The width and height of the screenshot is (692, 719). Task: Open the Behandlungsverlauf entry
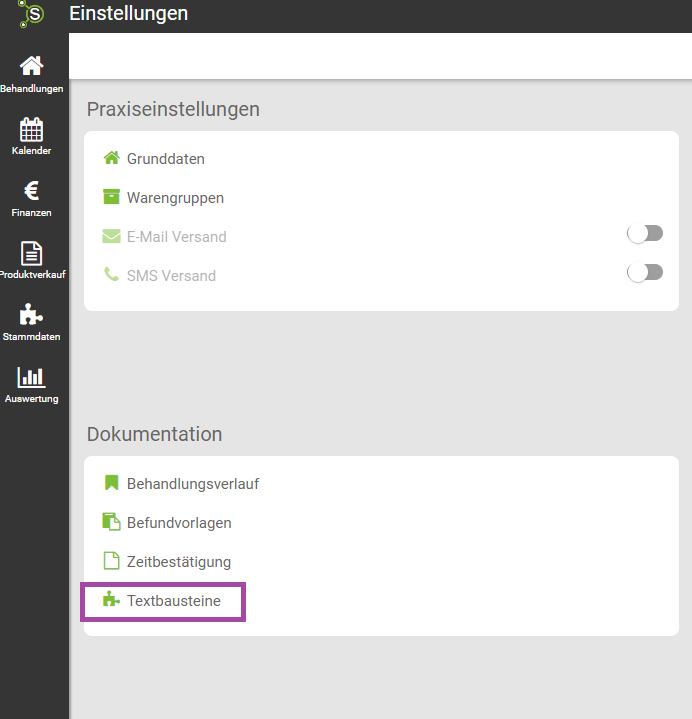tap(193, 484)
